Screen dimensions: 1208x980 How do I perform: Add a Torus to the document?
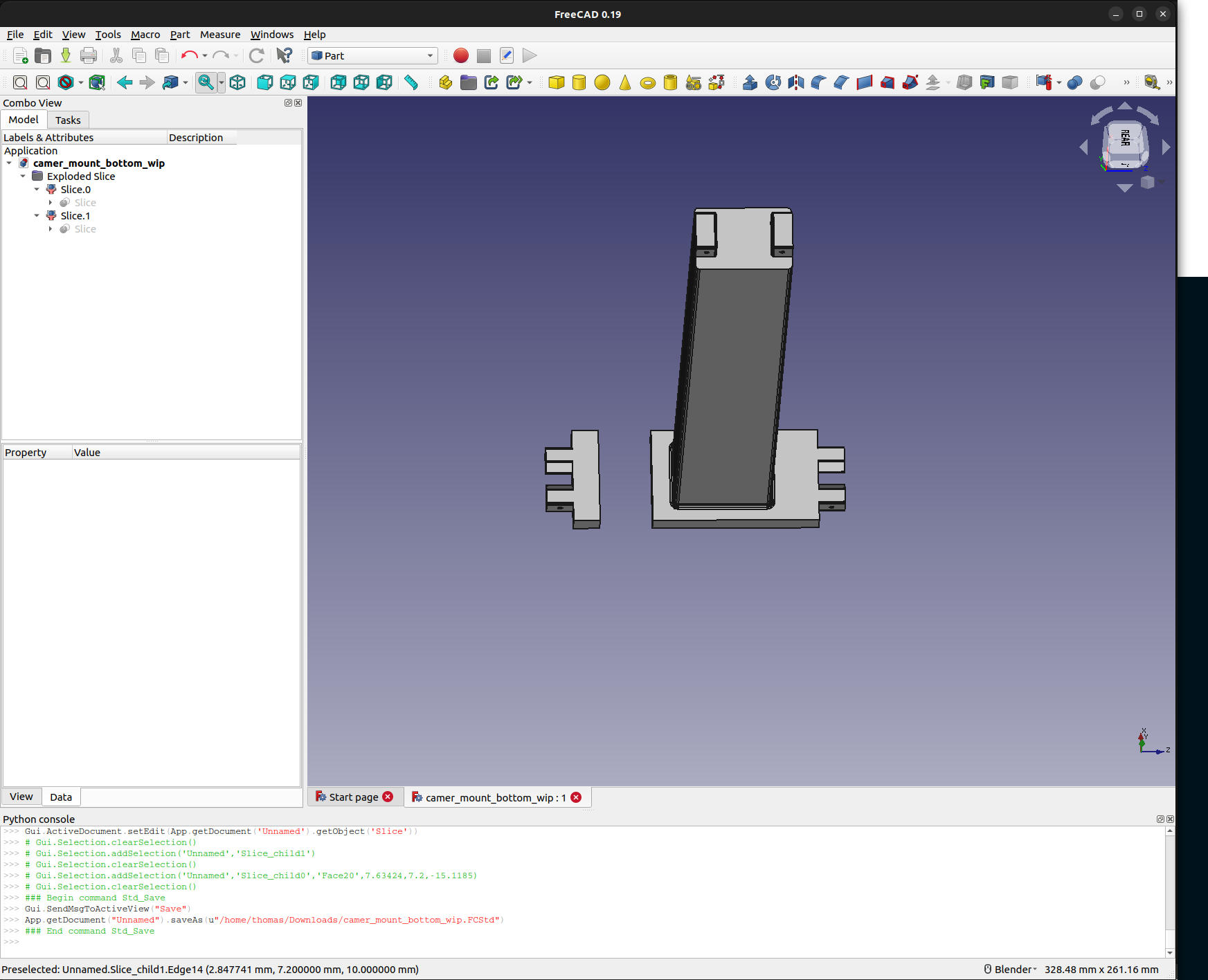point(648,82)
